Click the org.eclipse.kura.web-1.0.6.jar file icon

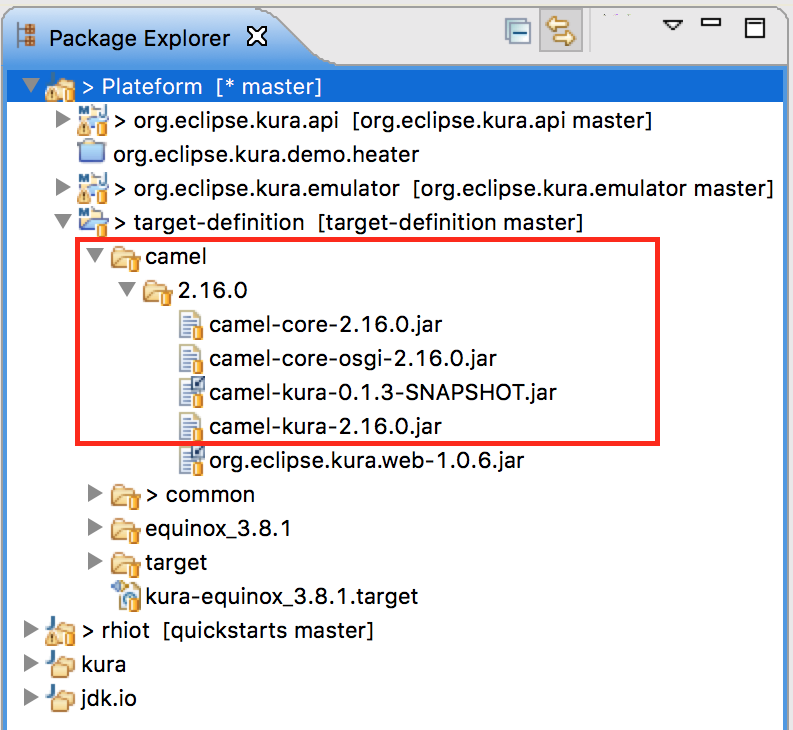[x=191, y=460]
